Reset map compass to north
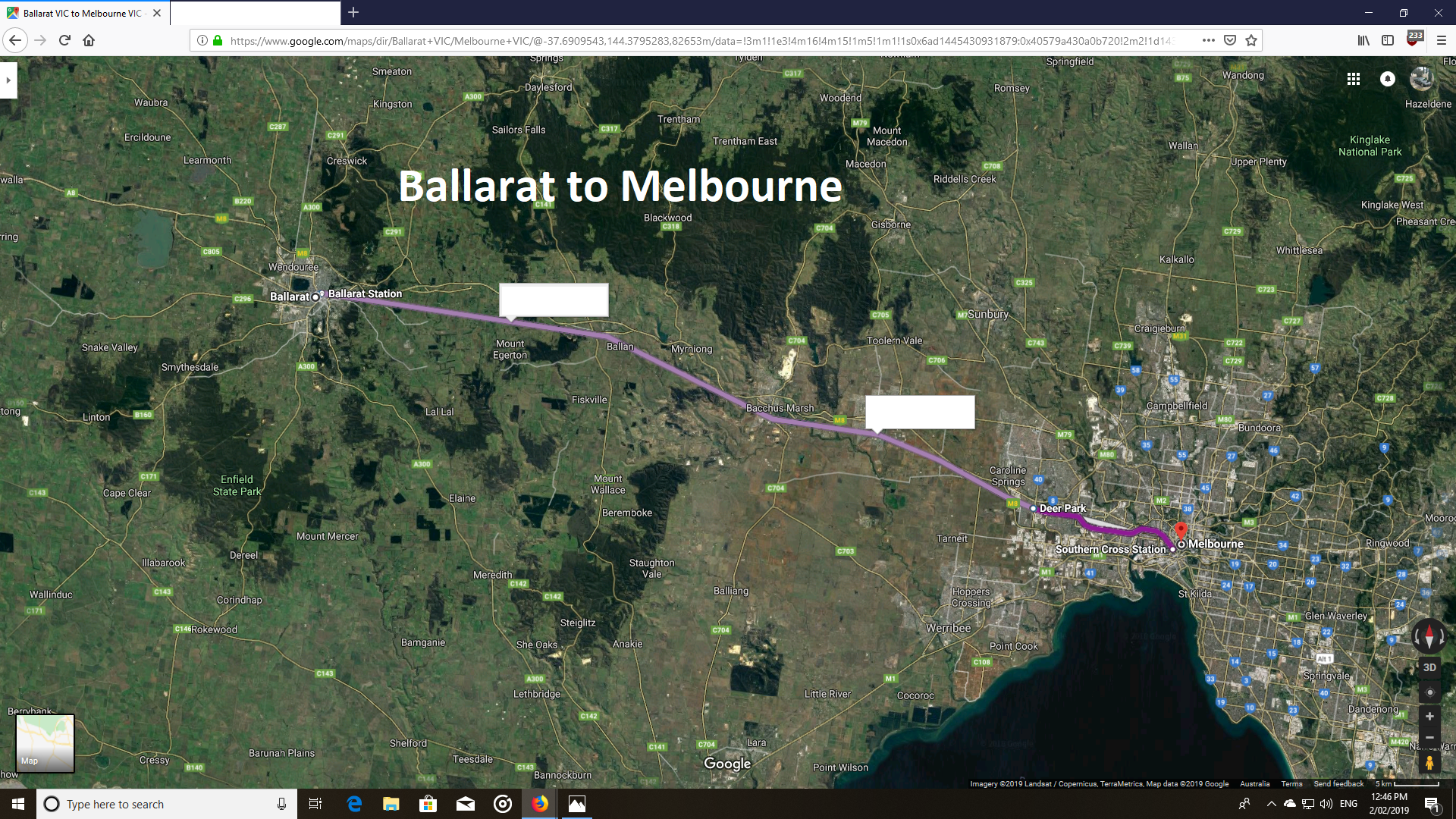The image size is (1456, 819). coord(1429,637)
